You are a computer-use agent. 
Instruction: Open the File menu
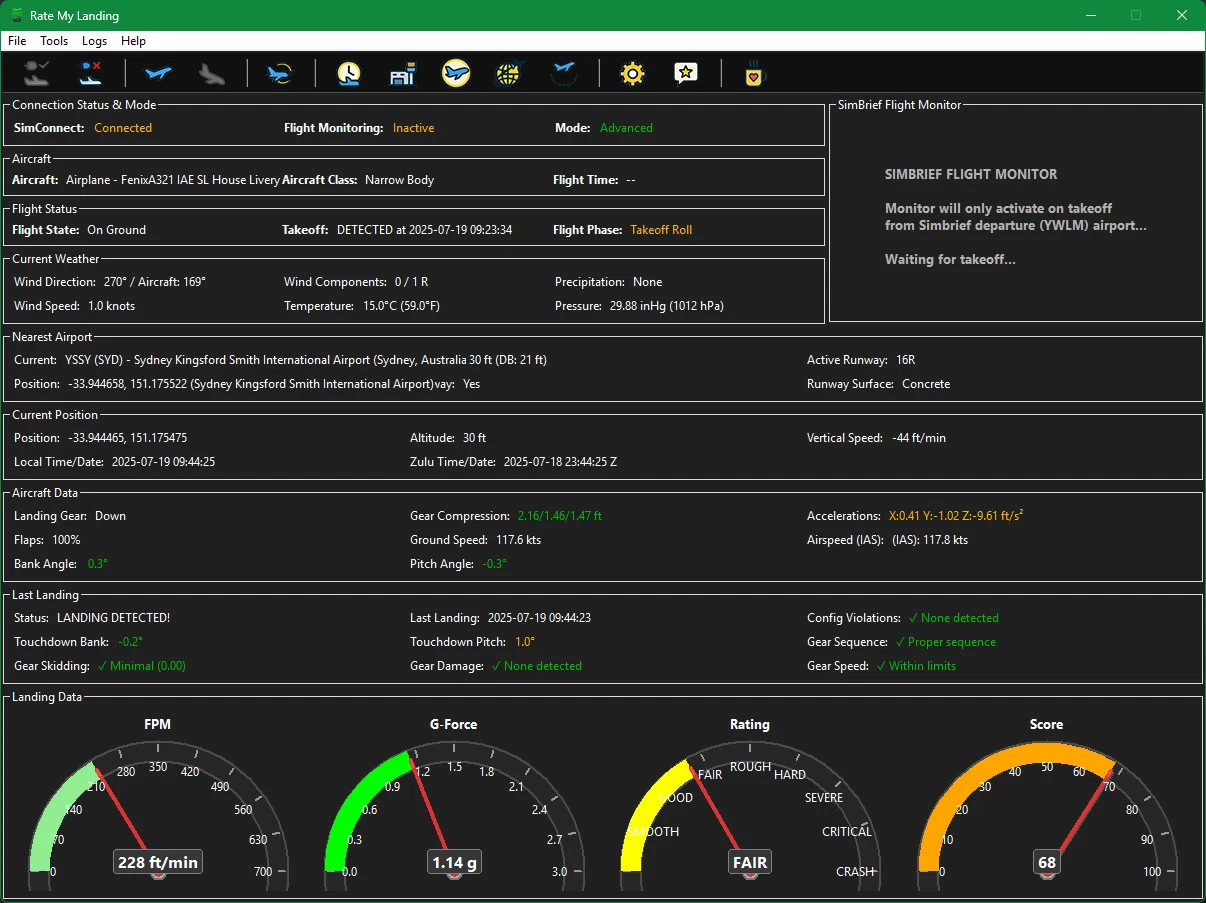(17, 41)
